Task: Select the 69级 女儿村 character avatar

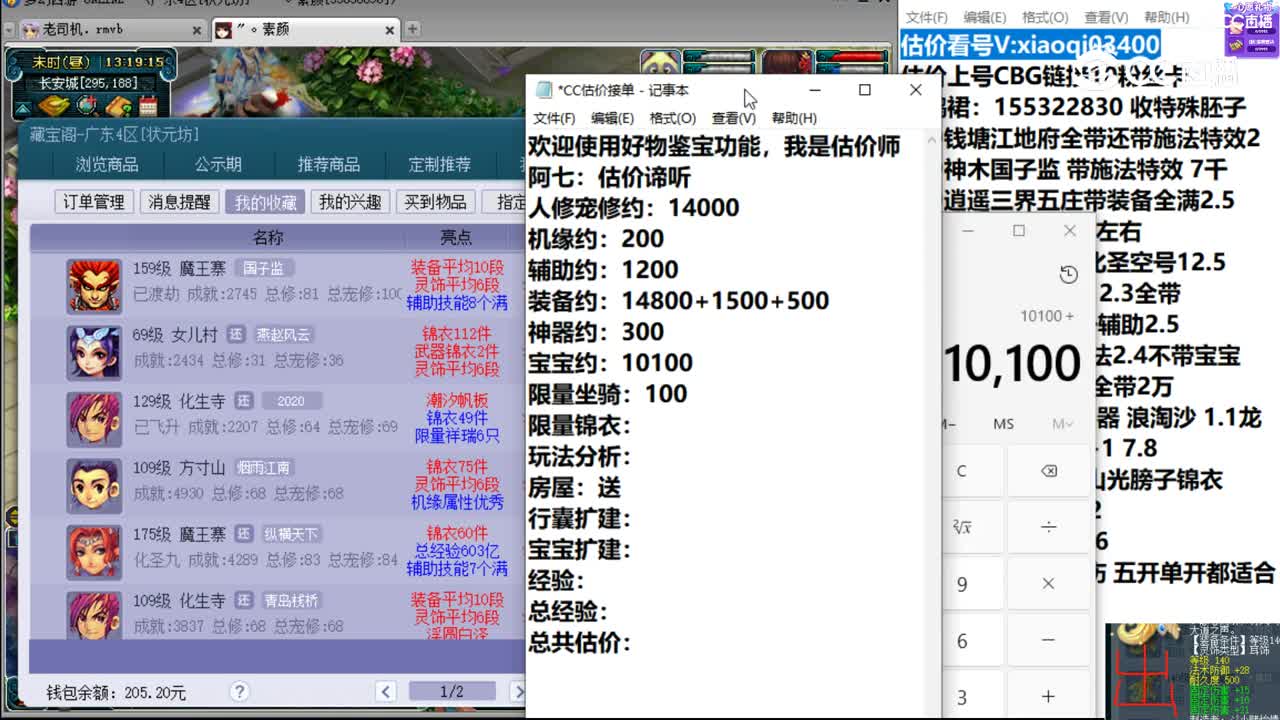Action: pos(94,352)
